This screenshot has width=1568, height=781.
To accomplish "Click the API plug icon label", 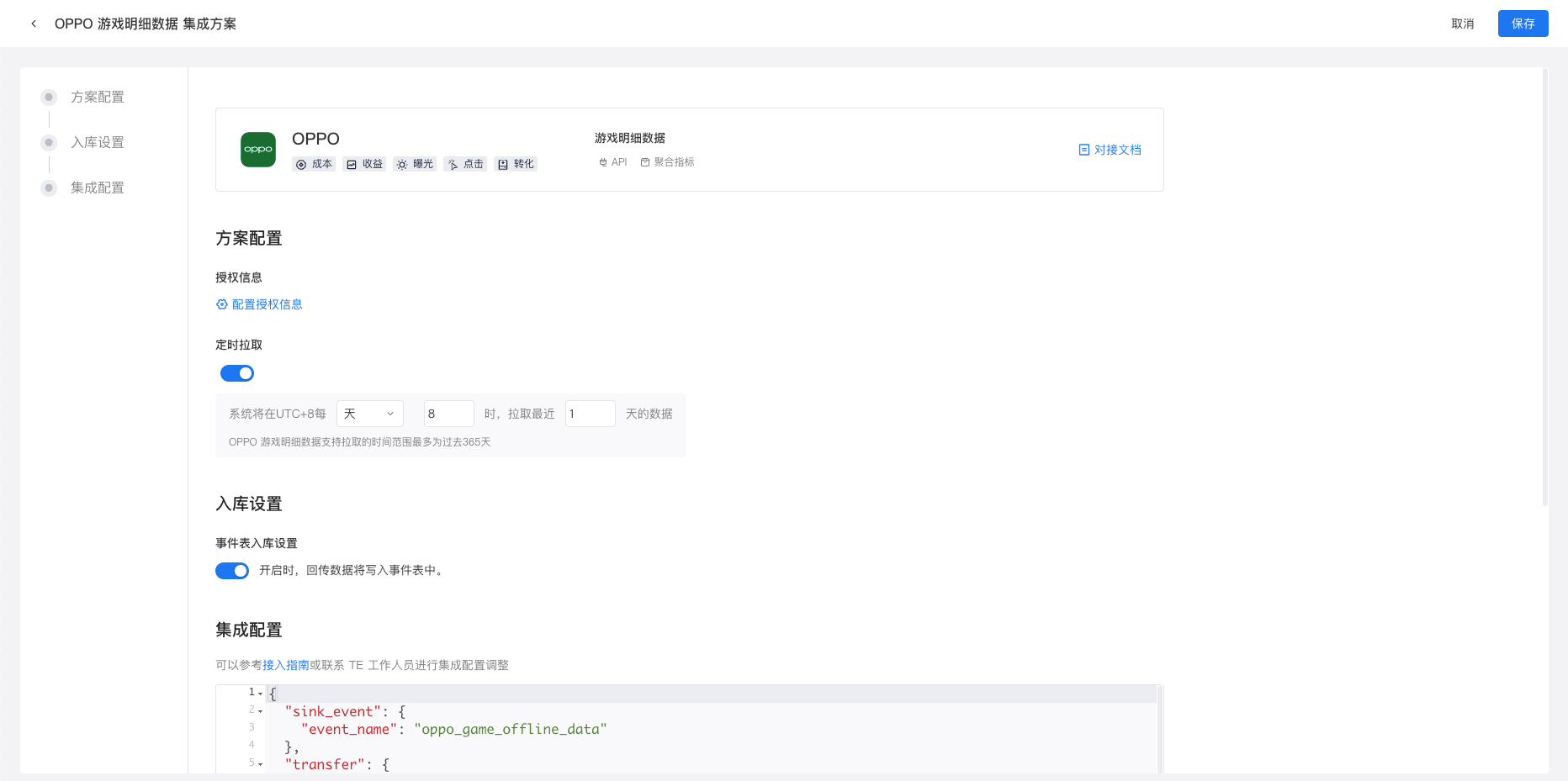I will (612, 162).
